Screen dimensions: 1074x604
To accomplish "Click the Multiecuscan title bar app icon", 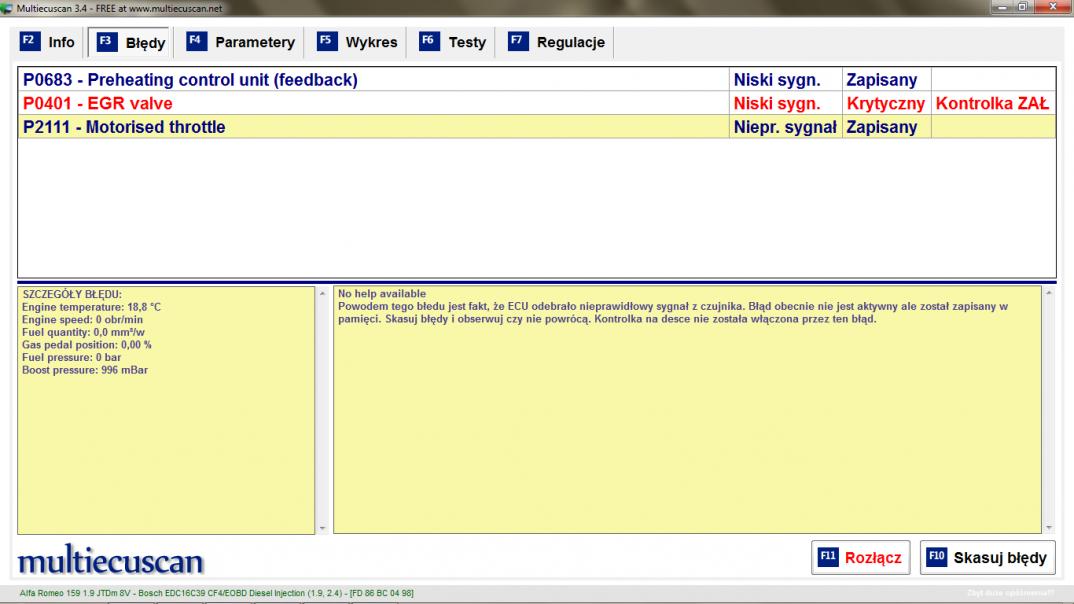I will (x=7, y=8).
